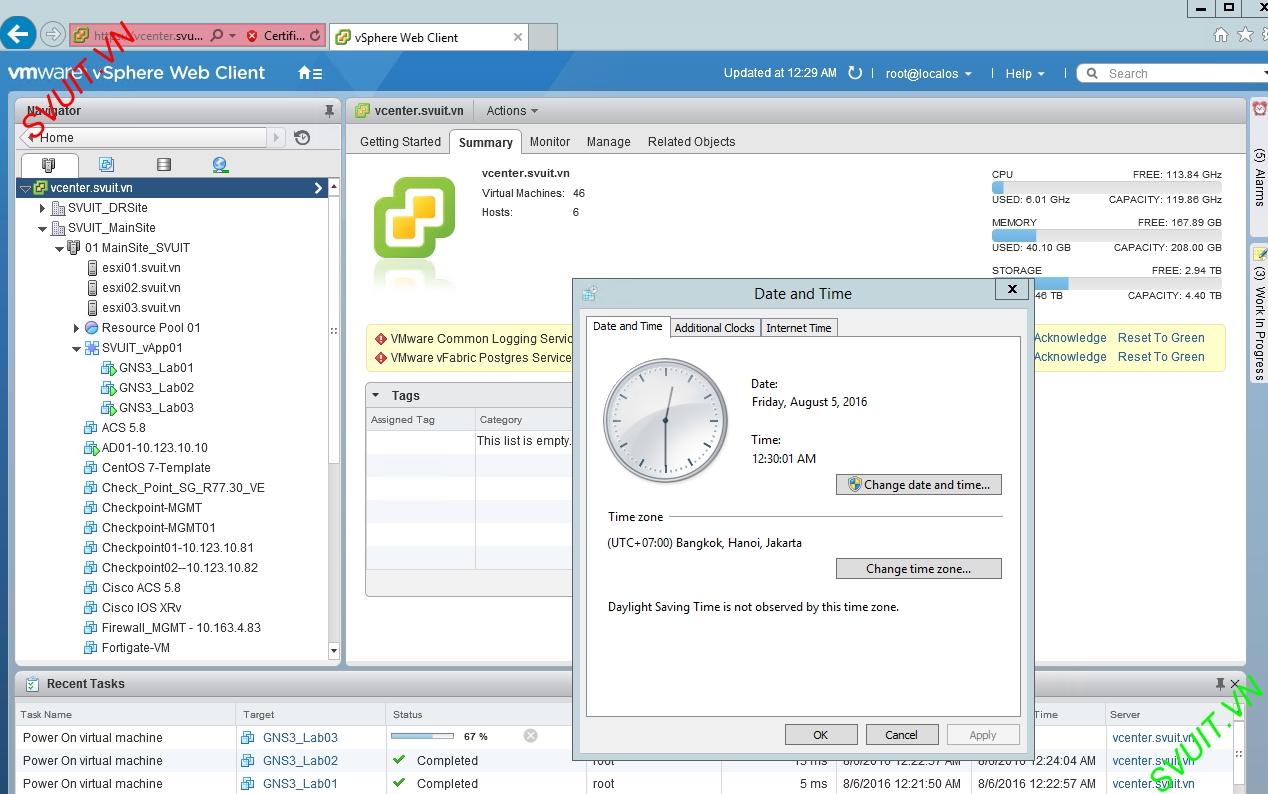This screenshot has width=1268, height=794.
Task: Click the Category column header in Tags
Action: pyautogui.click(x=524, y=420)
